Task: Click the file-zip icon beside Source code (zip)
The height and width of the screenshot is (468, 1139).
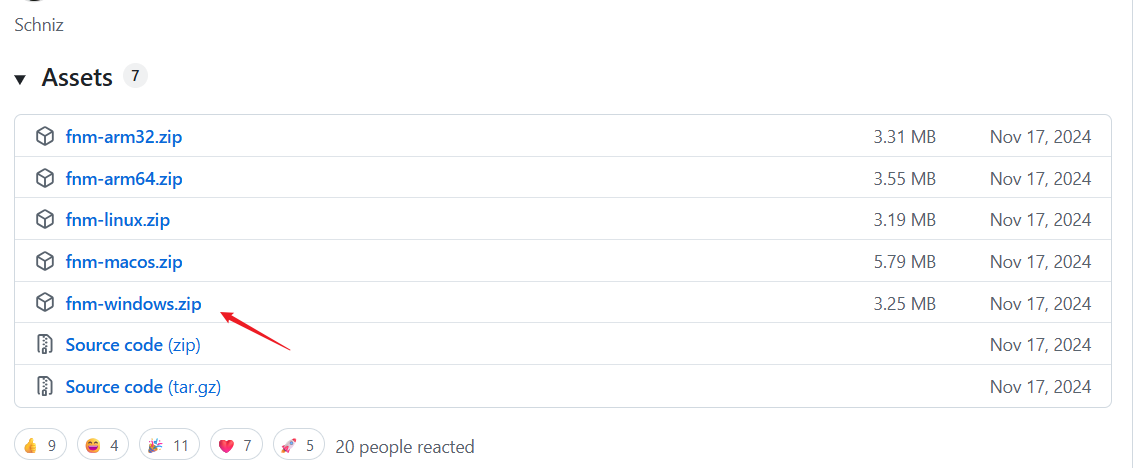Action: (44, 345)
